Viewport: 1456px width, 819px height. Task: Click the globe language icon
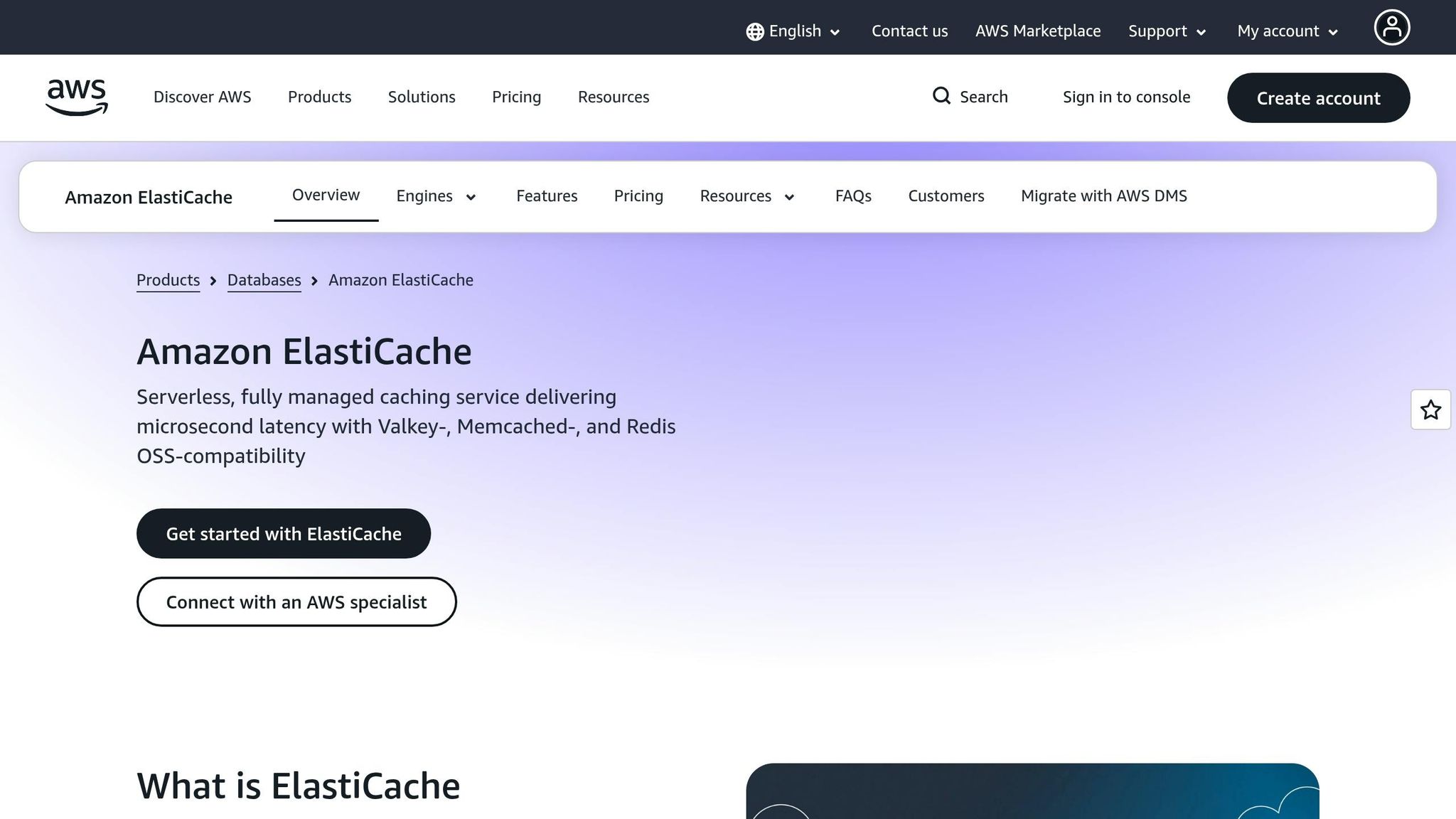coord(754,31)
